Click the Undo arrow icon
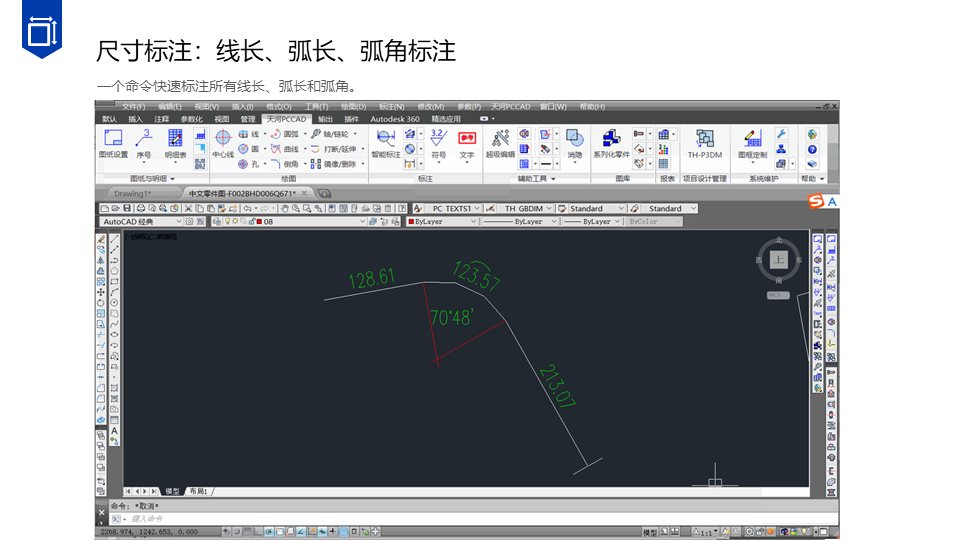 tap(247, 209)
